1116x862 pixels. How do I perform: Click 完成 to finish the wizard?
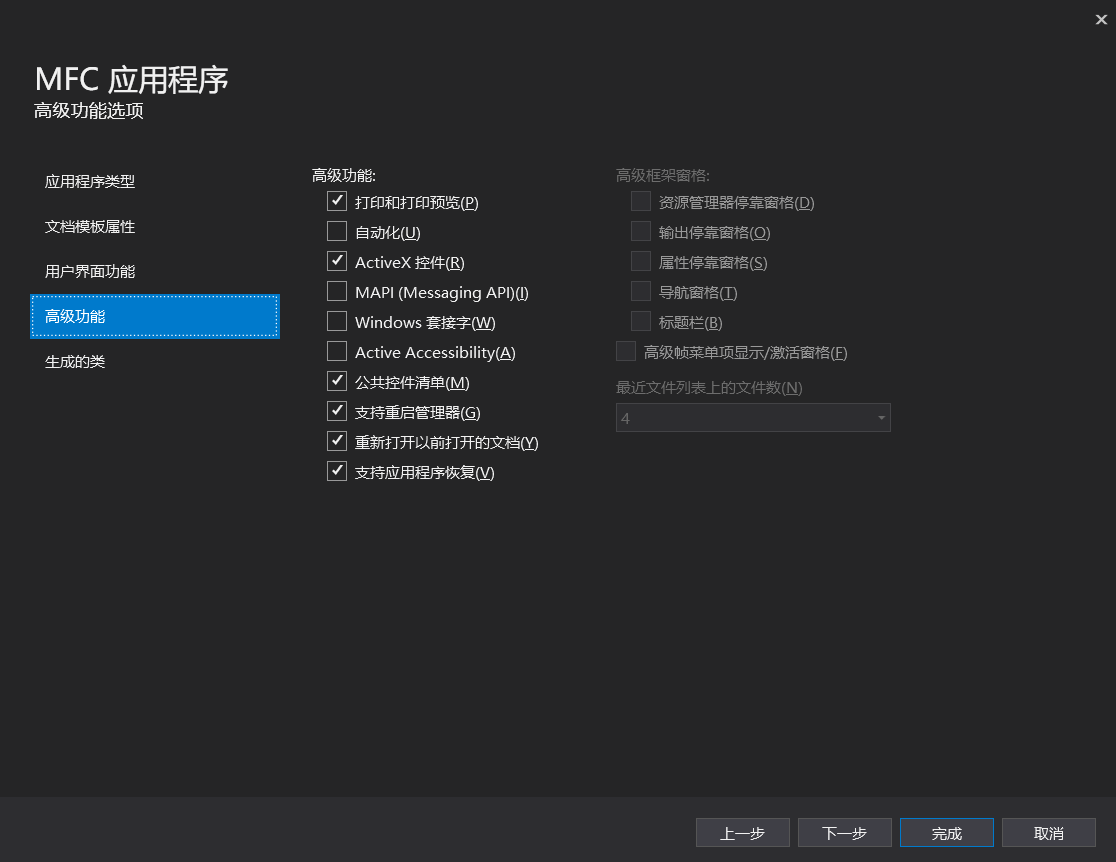point(946,832)
